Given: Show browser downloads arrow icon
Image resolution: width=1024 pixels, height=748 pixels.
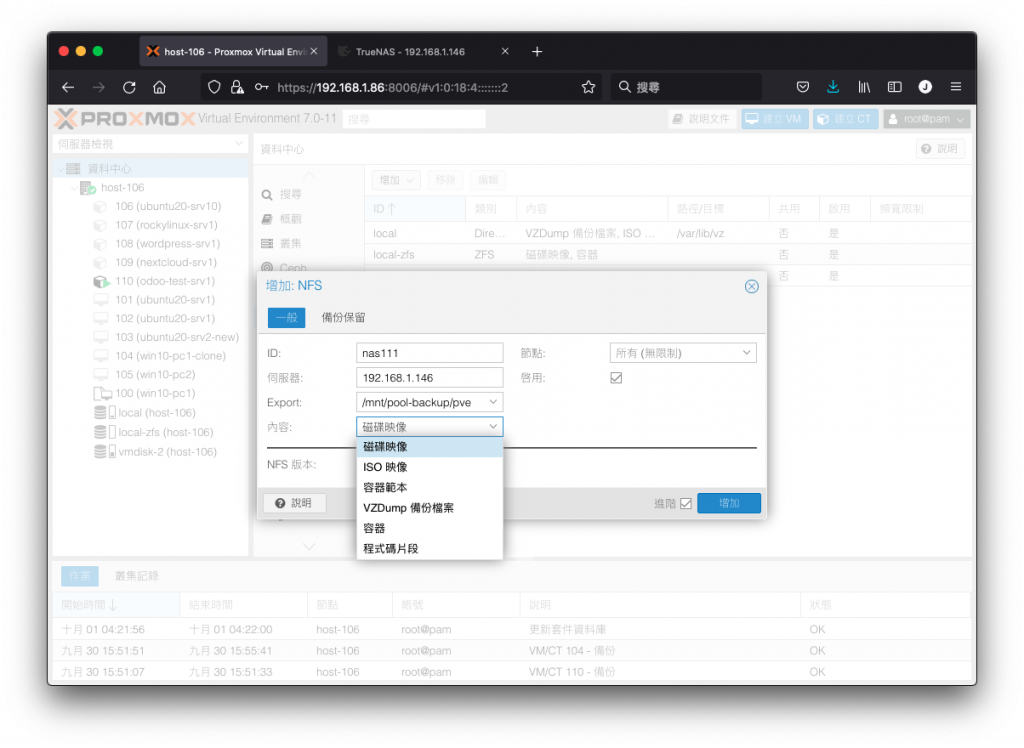Looking at the screenshot, I should (x=833, y=87).
